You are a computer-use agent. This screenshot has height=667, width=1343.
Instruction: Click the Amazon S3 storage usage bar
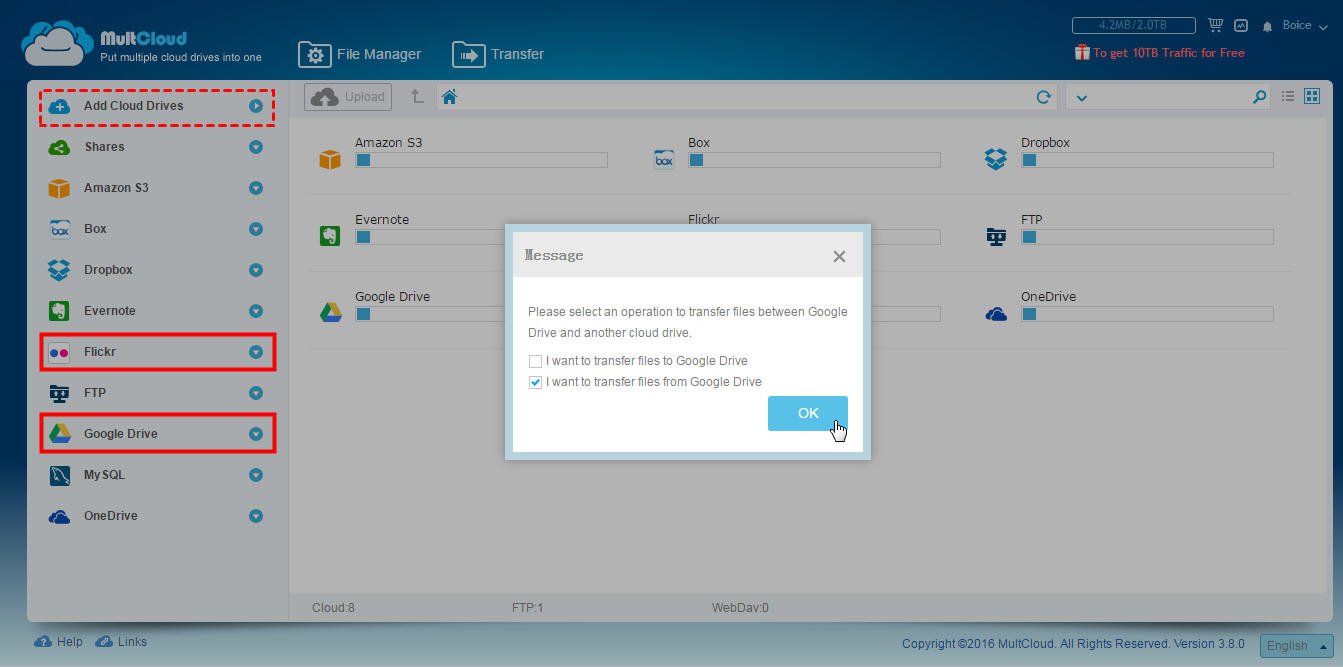(x=481, y=160)
